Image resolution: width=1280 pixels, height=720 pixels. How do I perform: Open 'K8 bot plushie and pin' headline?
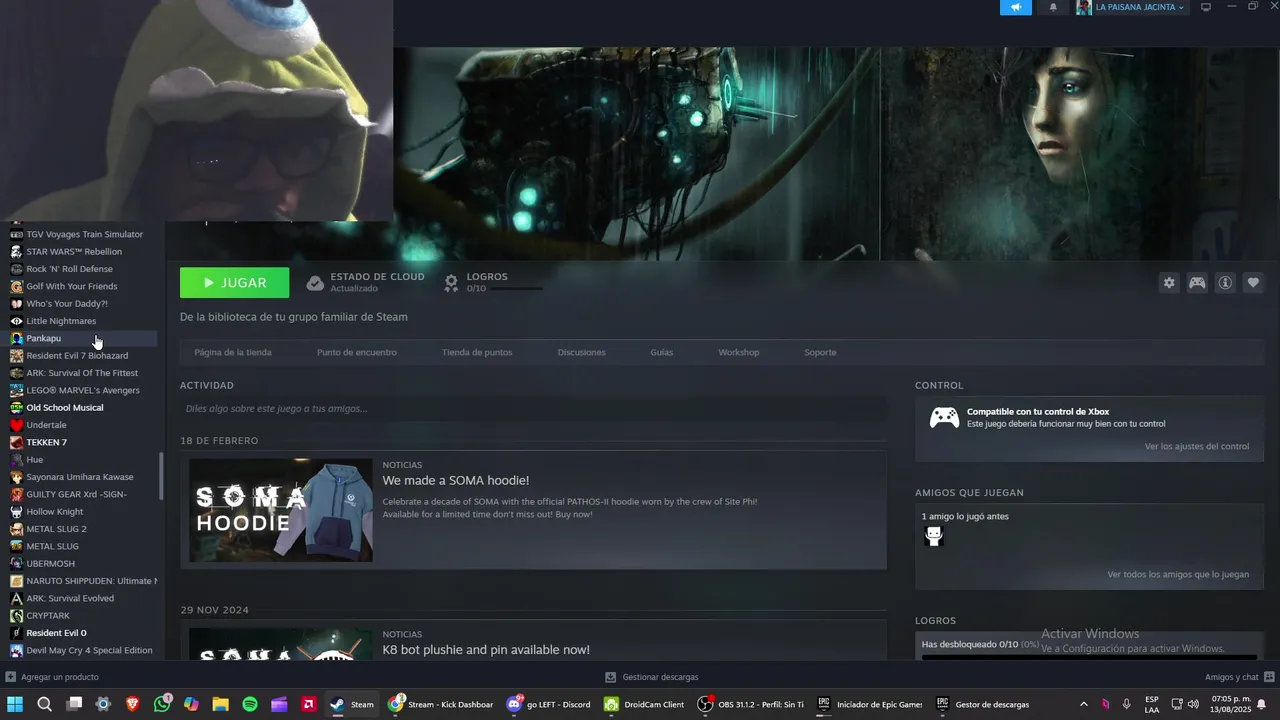(486, 650)
